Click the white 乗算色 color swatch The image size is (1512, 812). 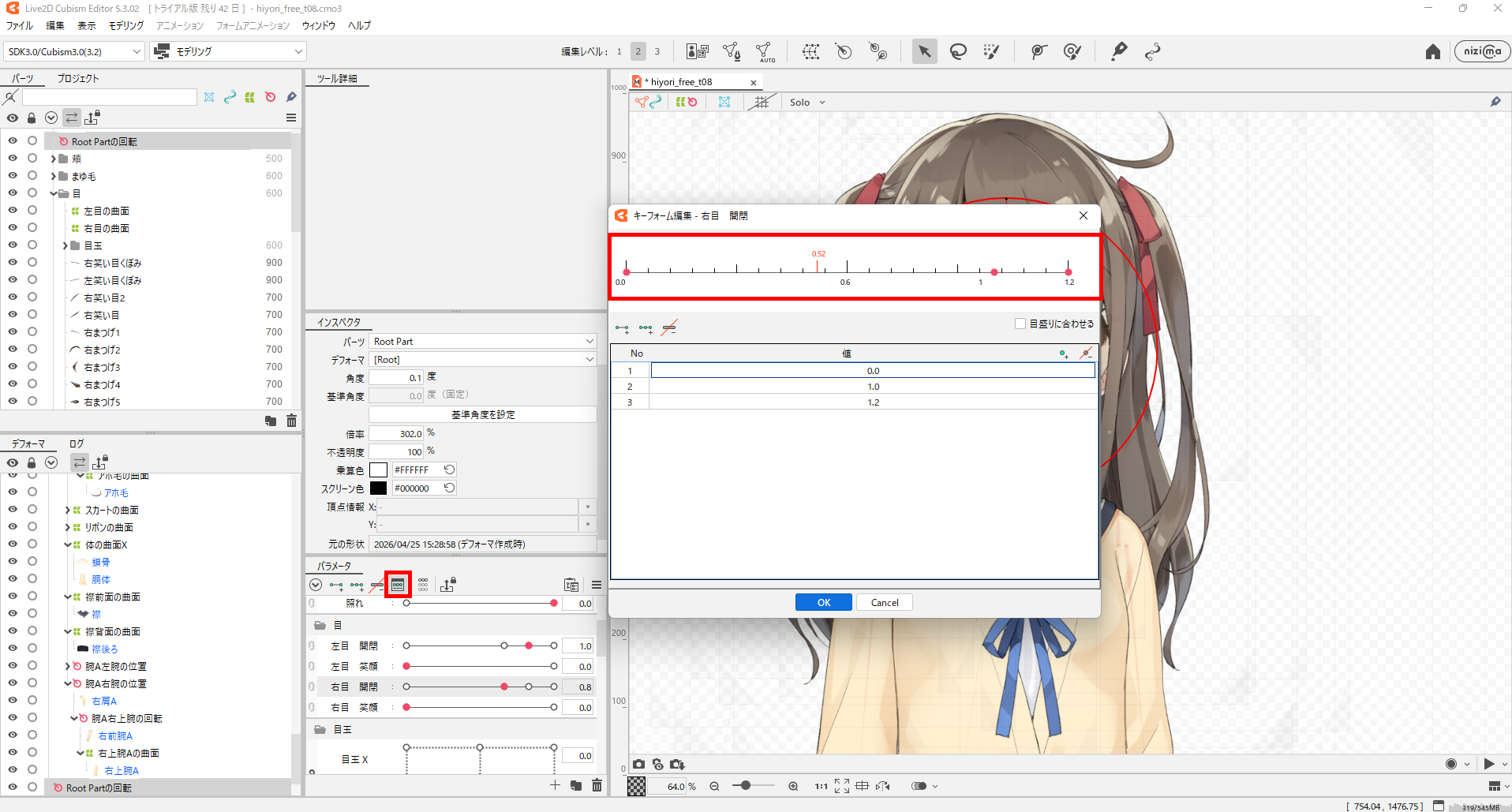[x=379, y=470]
